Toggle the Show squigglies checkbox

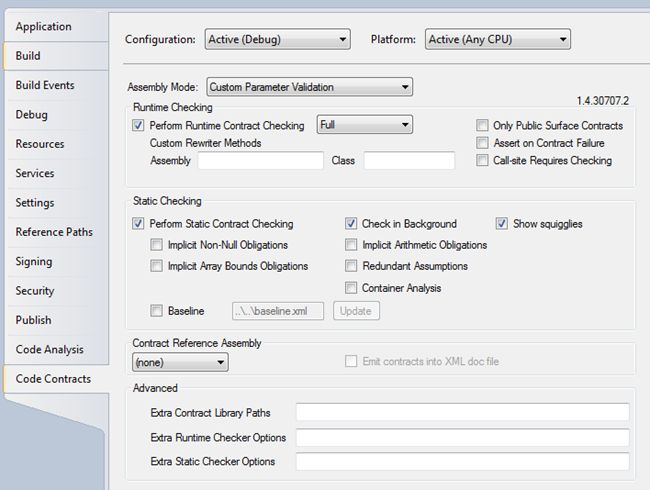[502, 223]
